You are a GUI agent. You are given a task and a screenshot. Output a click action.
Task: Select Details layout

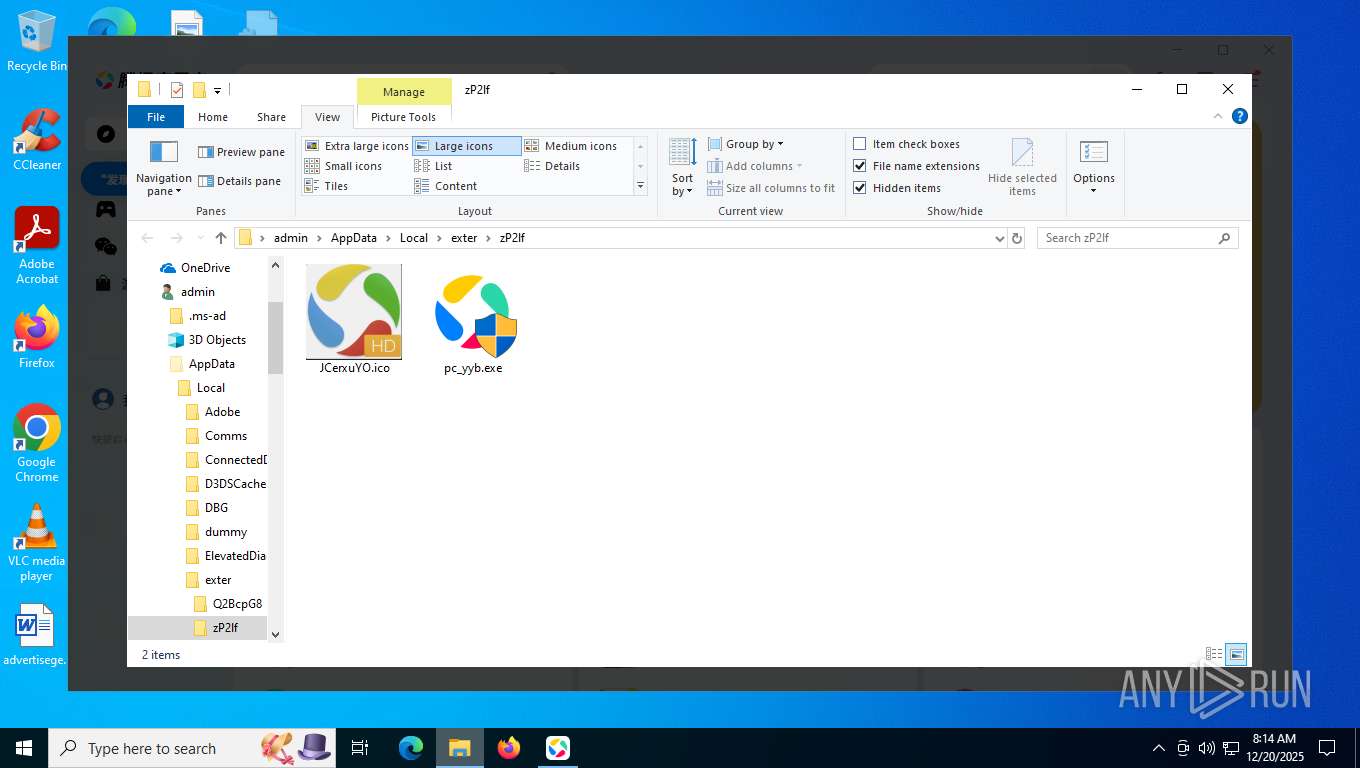click(x=552, y=166)
